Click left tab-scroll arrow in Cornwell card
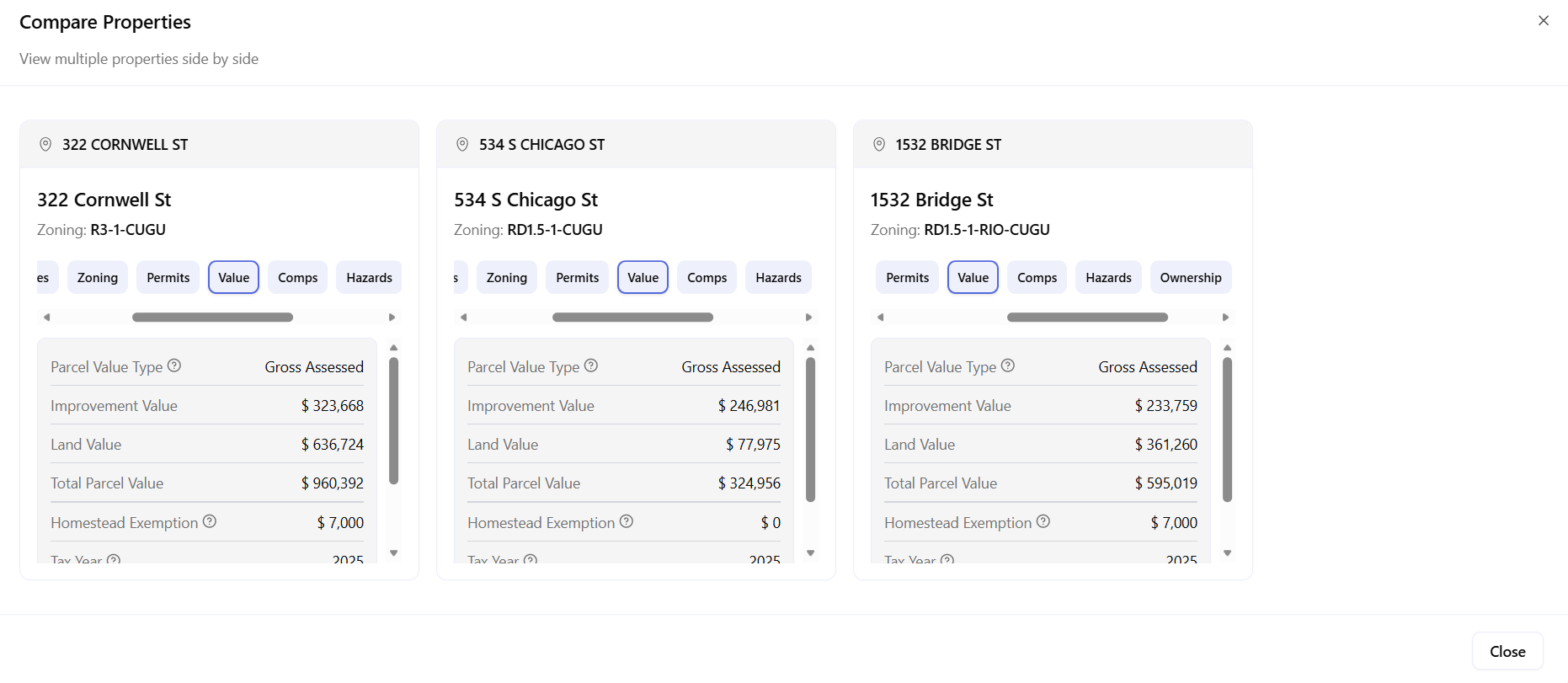 (x=47, y=317)
